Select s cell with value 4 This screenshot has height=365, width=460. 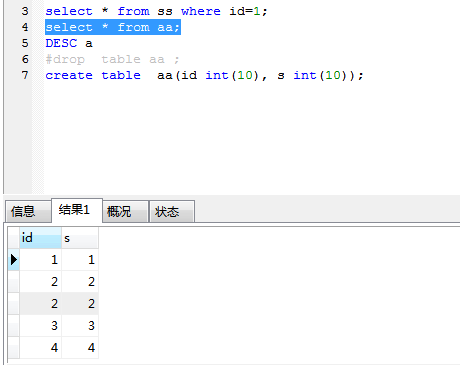80,348
